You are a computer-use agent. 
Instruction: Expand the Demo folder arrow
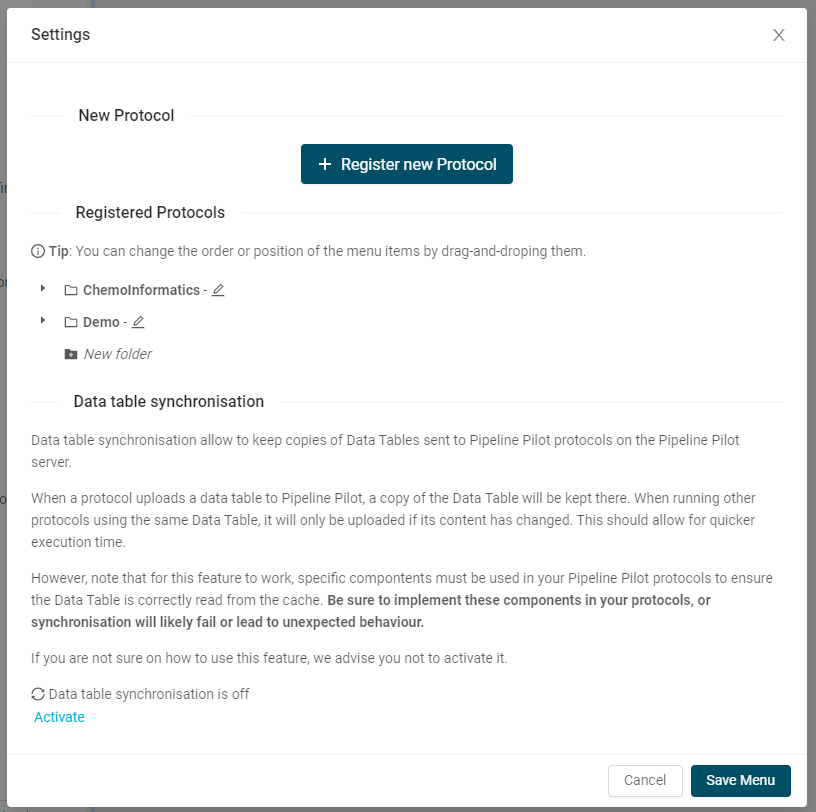point(43,321)
